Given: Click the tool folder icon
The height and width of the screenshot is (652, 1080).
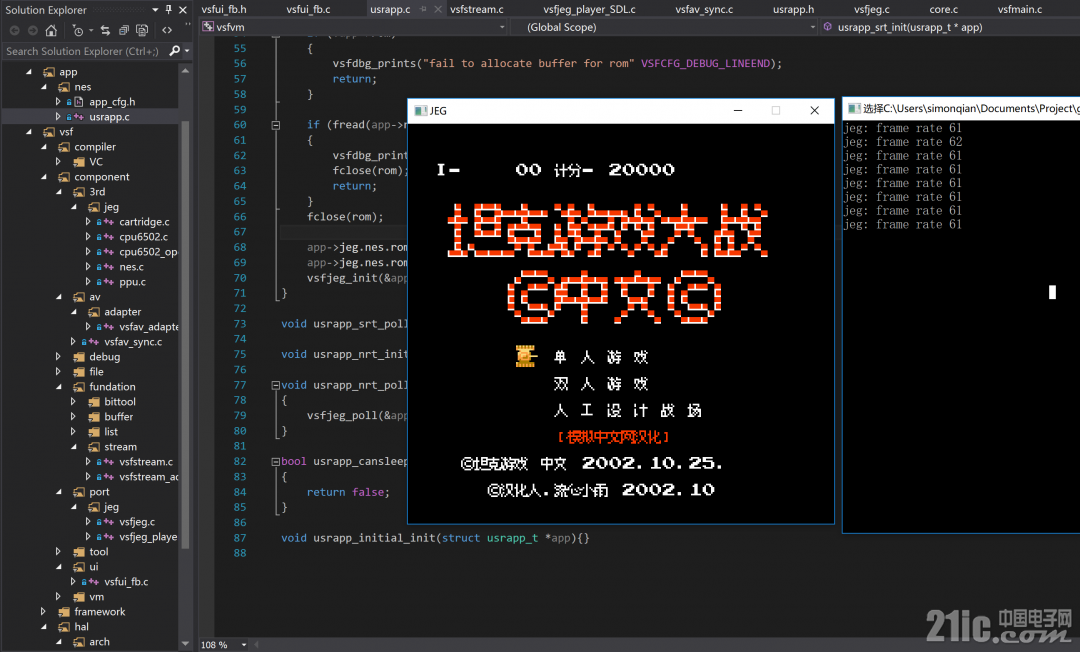Looking at the screenshot, I should click(79, 551).
